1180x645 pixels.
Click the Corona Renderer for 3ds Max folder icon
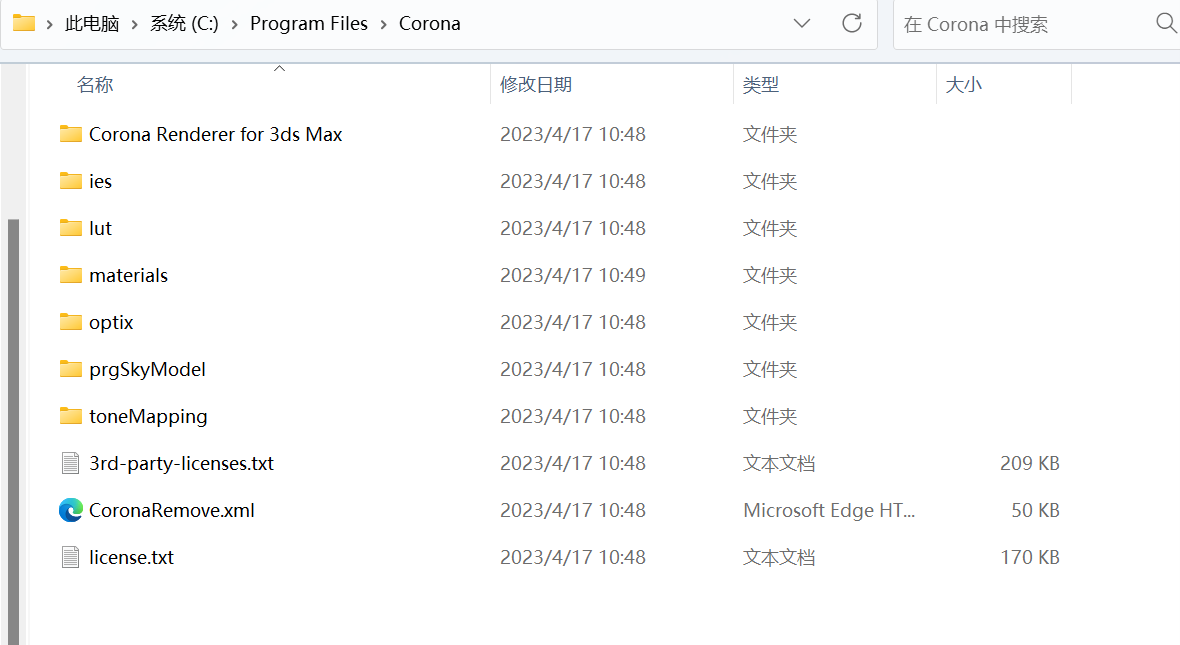[71, 134]
